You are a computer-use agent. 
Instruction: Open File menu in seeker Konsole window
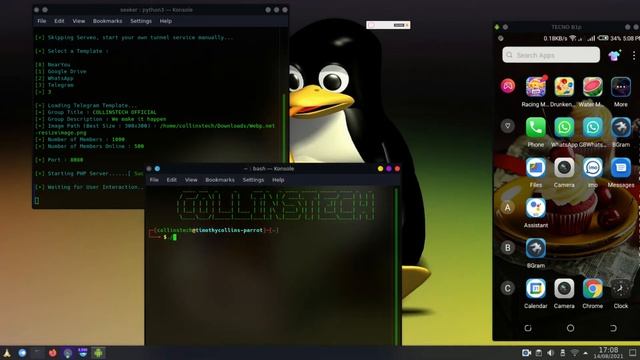click(x=42, y=21)
